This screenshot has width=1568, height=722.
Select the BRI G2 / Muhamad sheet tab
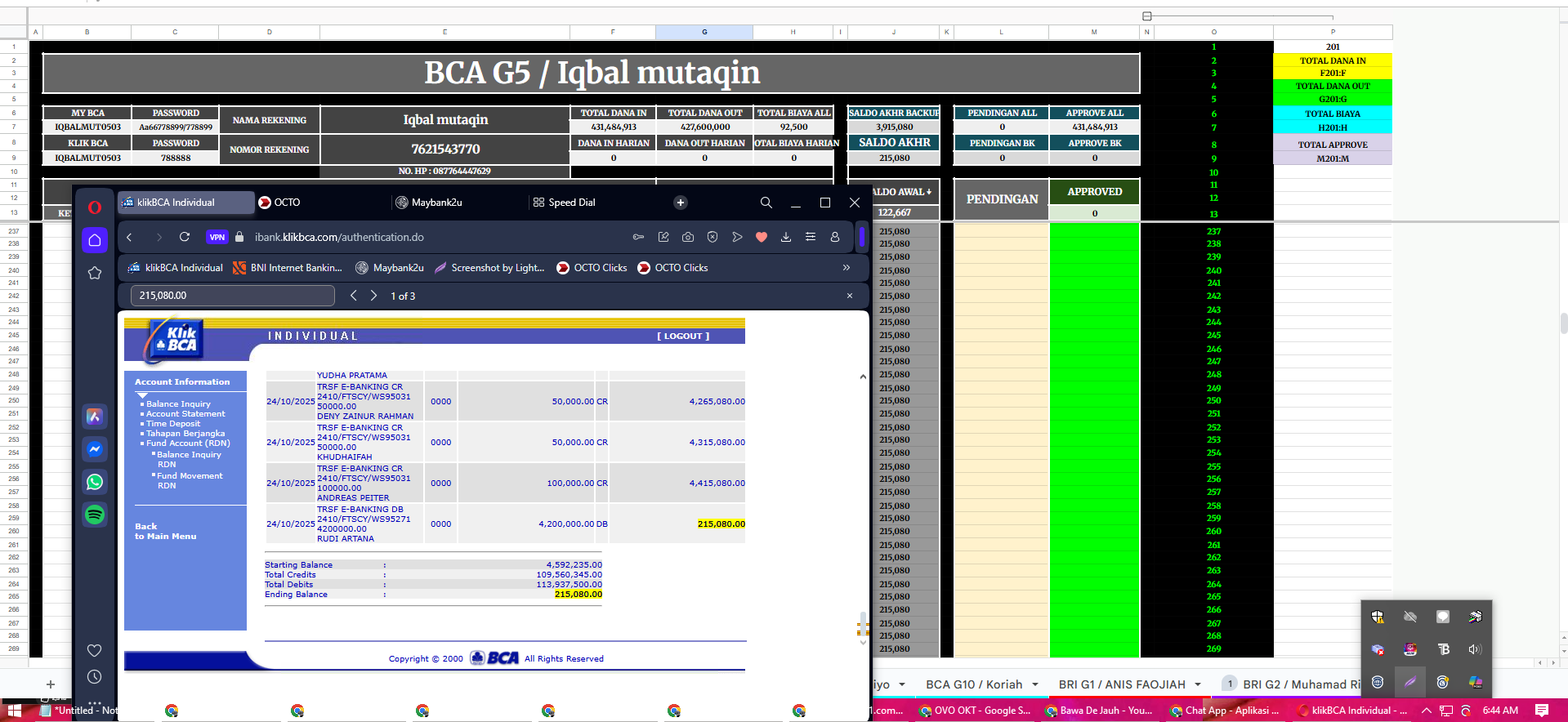1301,684
